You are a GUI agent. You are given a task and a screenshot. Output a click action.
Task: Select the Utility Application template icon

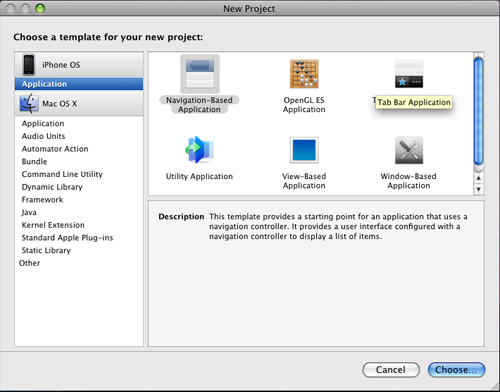200,150
